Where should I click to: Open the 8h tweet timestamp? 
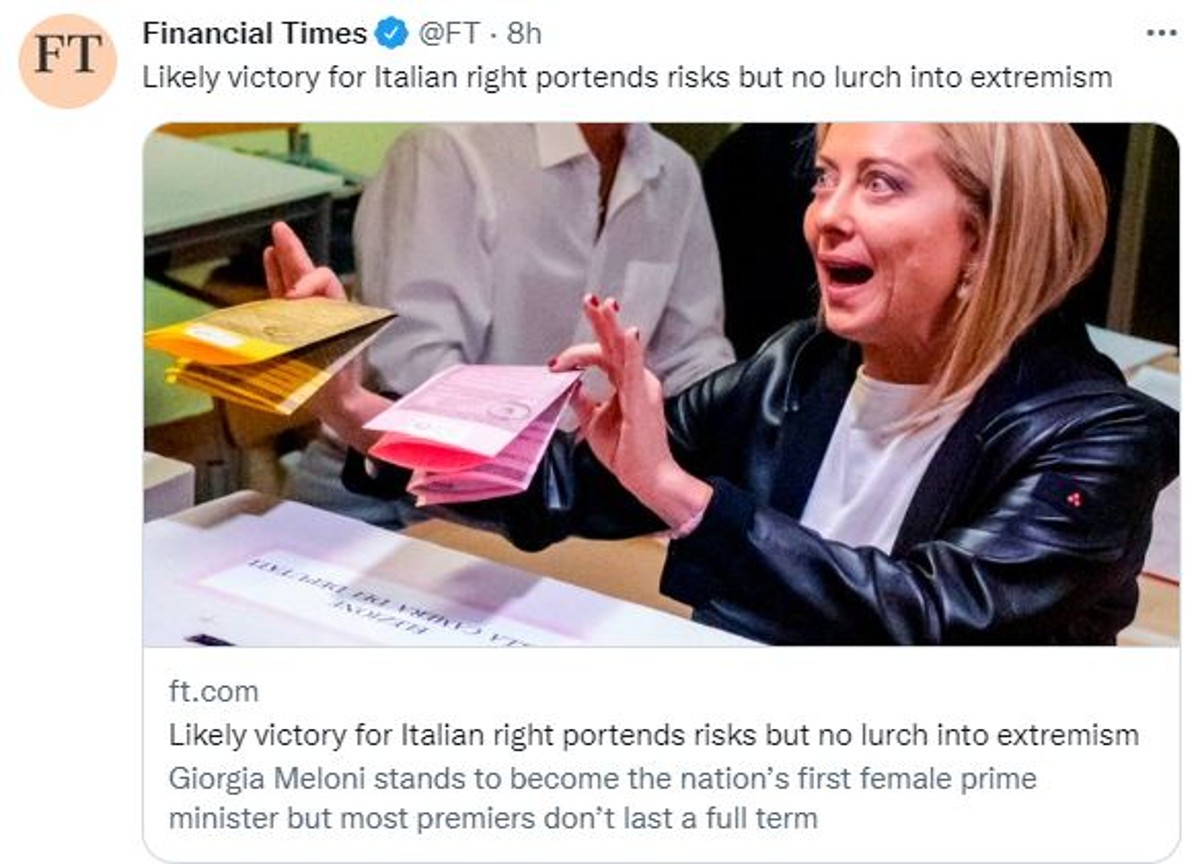524,34
